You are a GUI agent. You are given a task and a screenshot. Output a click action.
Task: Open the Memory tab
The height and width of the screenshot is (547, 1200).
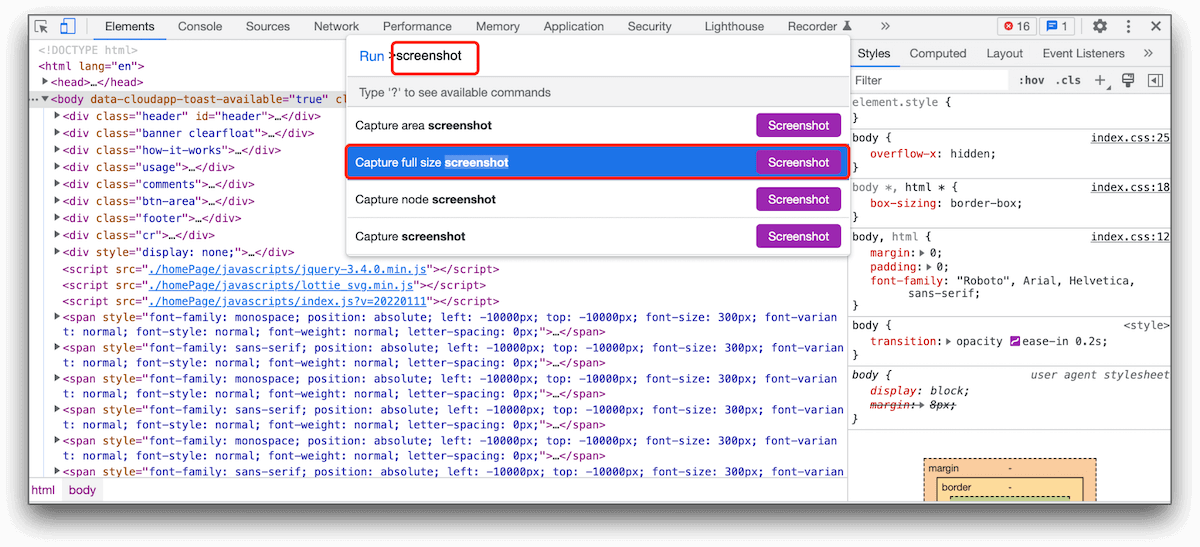497,27
